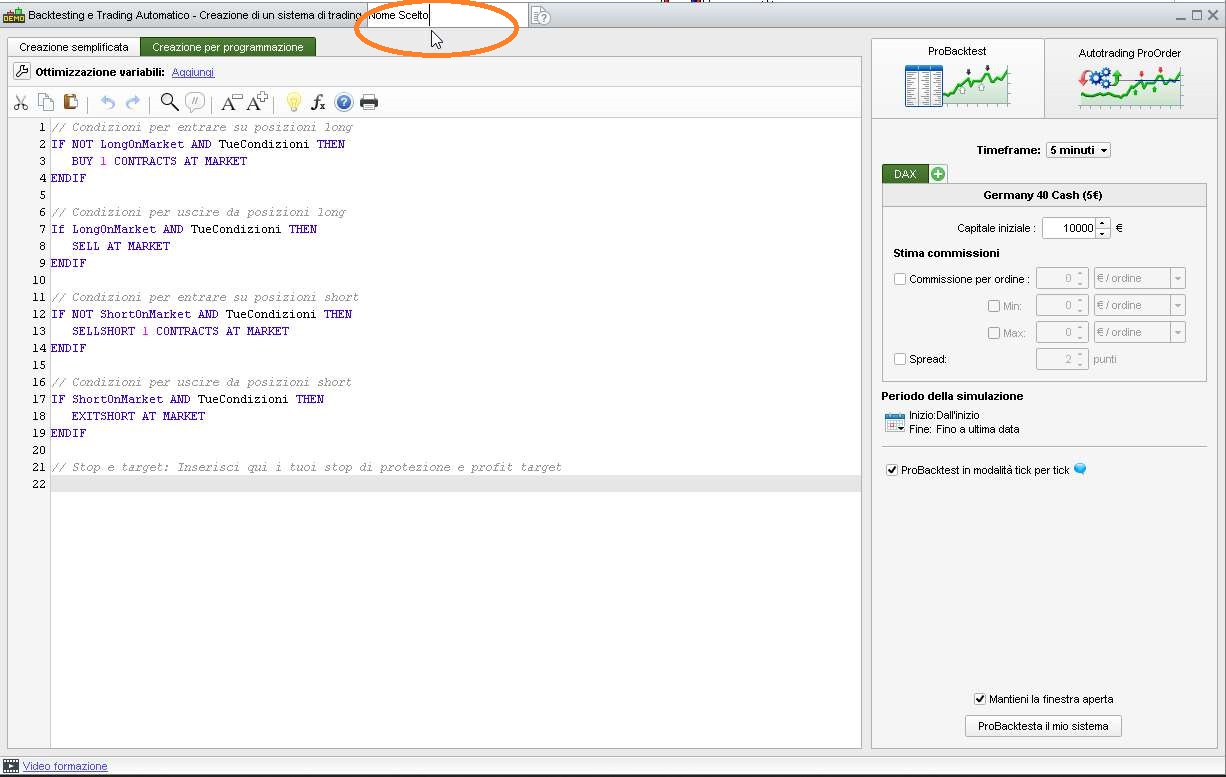Open help with the blue question icon
This screenshot has height=777, width=1226.
pos(344,102)
